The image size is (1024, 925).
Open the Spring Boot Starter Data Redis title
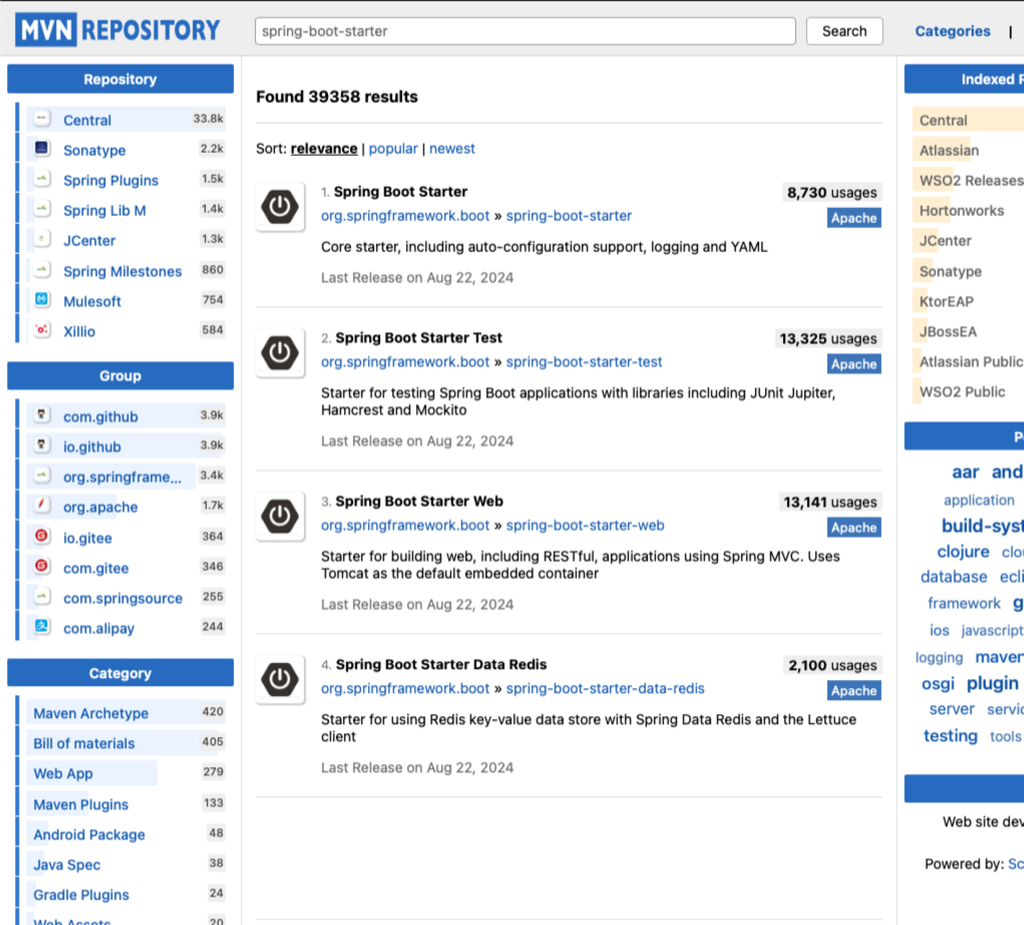coord(441,664)
